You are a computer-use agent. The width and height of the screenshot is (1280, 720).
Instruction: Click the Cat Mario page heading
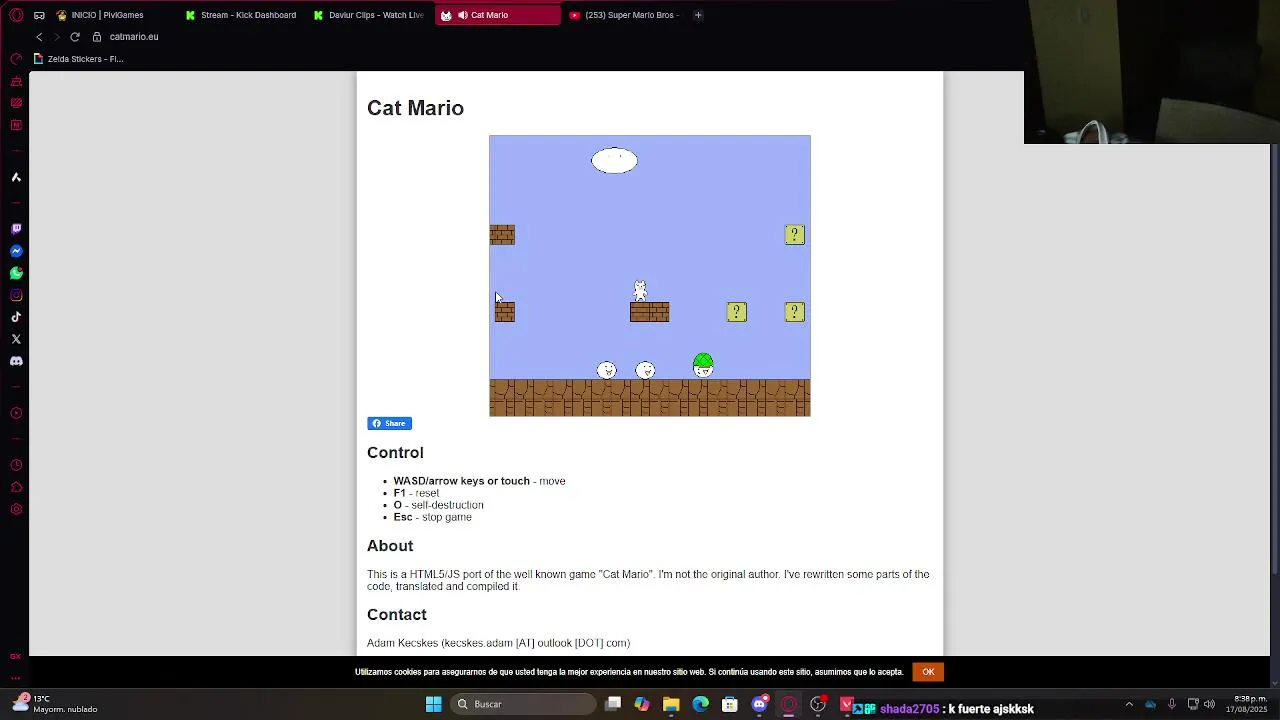coord(415,108)
